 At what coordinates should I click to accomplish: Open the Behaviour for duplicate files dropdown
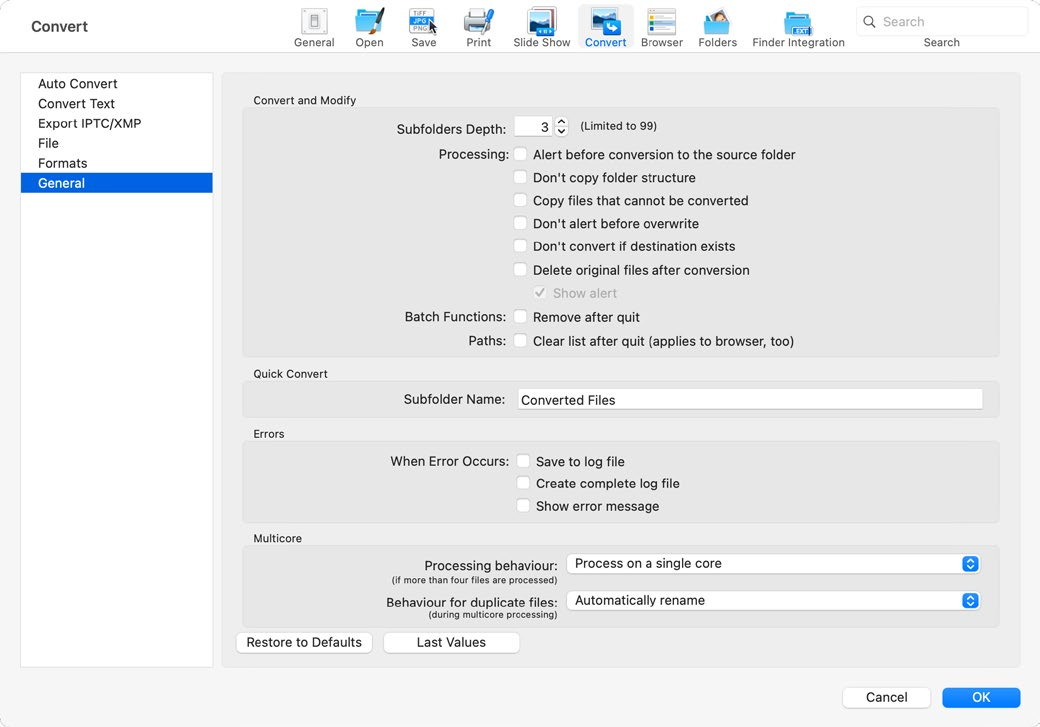tap(773, 600)
